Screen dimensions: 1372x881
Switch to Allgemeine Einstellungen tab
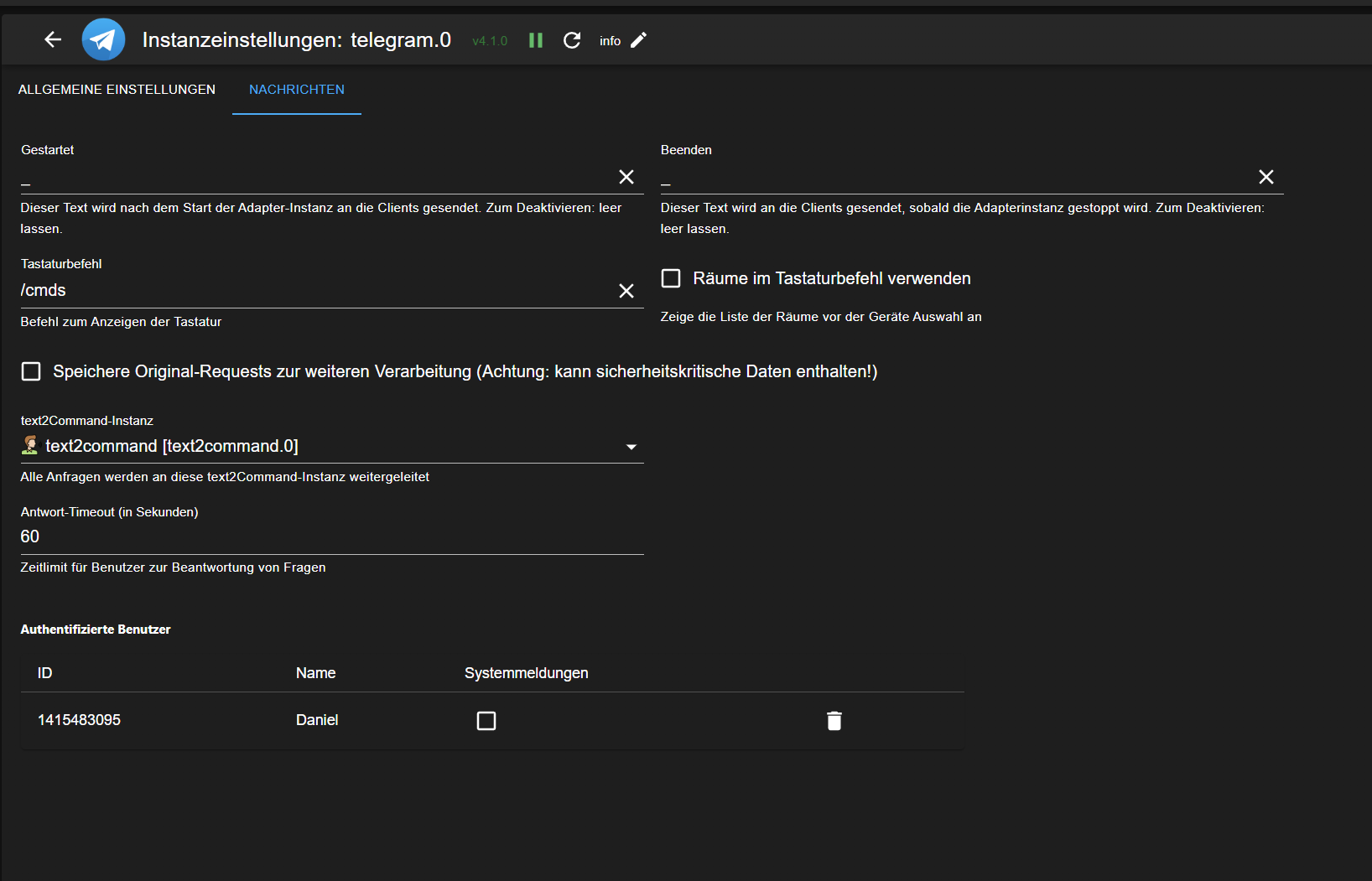tap(117, 90)
